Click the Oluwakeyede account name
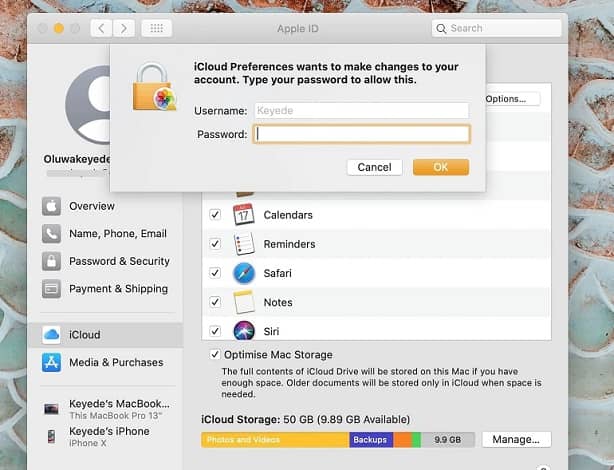 [77, 159]
